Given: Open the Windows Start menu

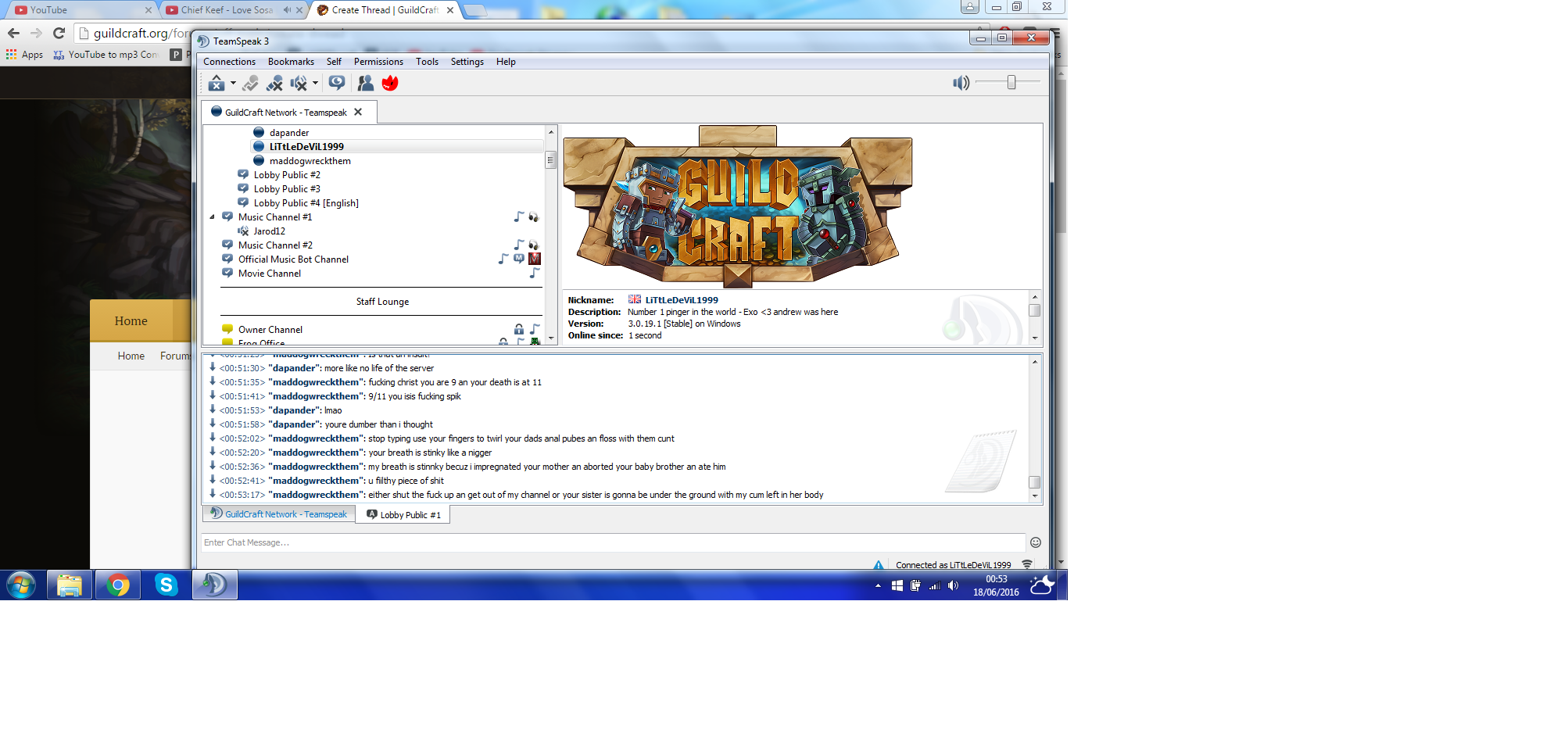Looking at the screenshot, I should coord(21,585).
